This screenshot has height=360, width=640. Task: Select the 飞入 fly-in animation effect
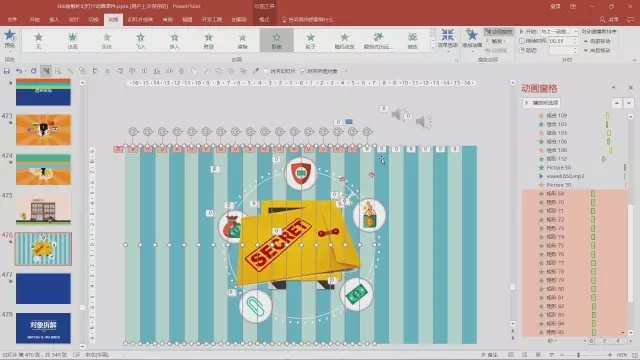pyautogui.click(x=140, y=41)
